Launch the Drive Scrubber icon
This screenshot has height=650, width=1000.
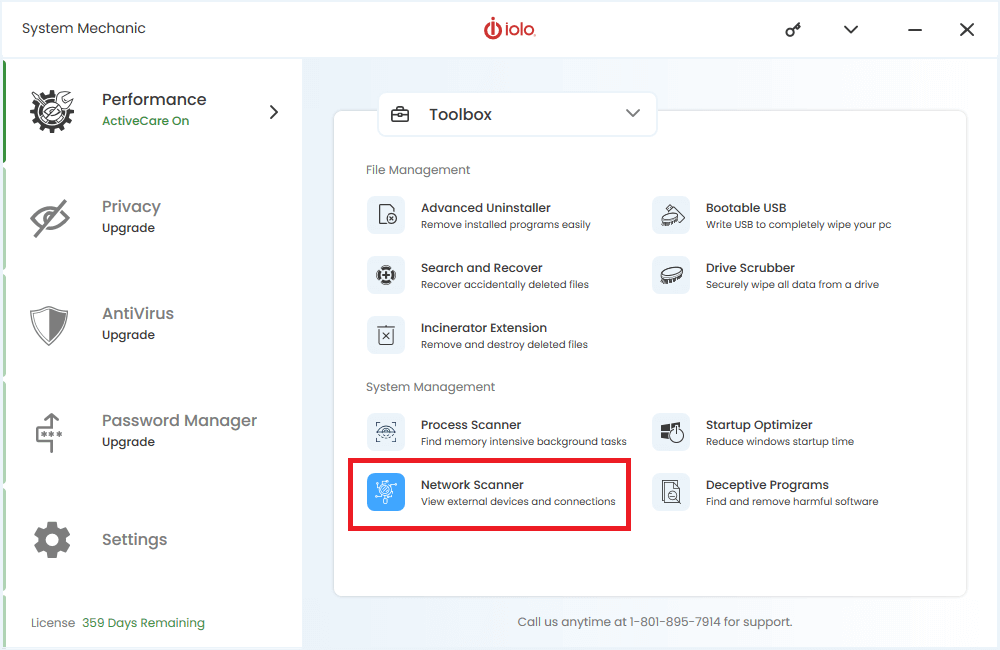click(671, 275)
